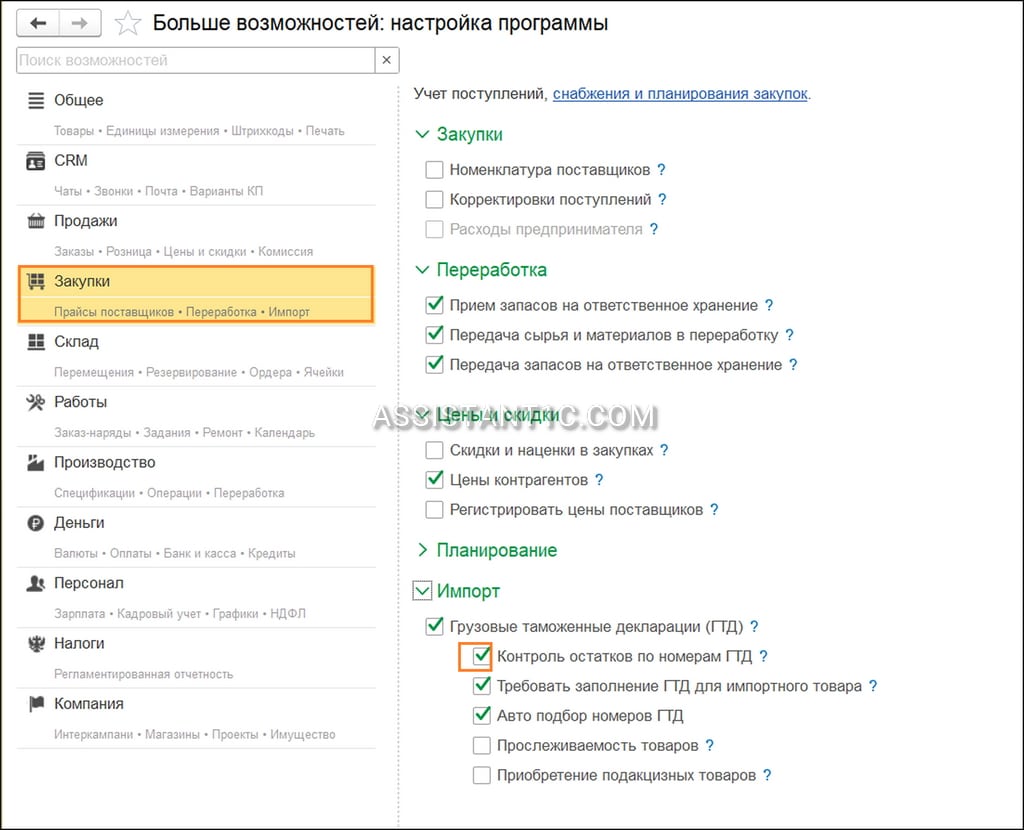Enable Приобретение подакцизных товаров checkbox
The width and height of the screenshot is (1024, 830).
click(x=482, y=775)
